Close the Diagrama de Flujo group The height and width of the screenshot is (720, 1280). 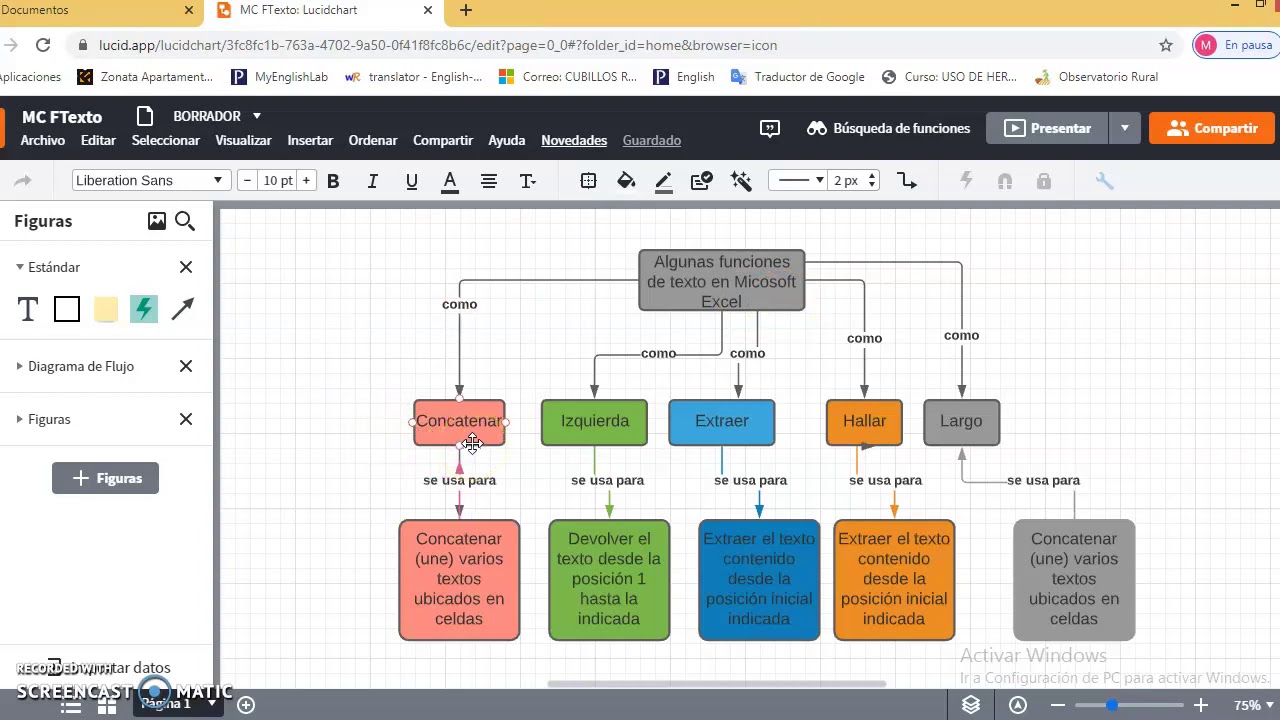pos(186,366)
